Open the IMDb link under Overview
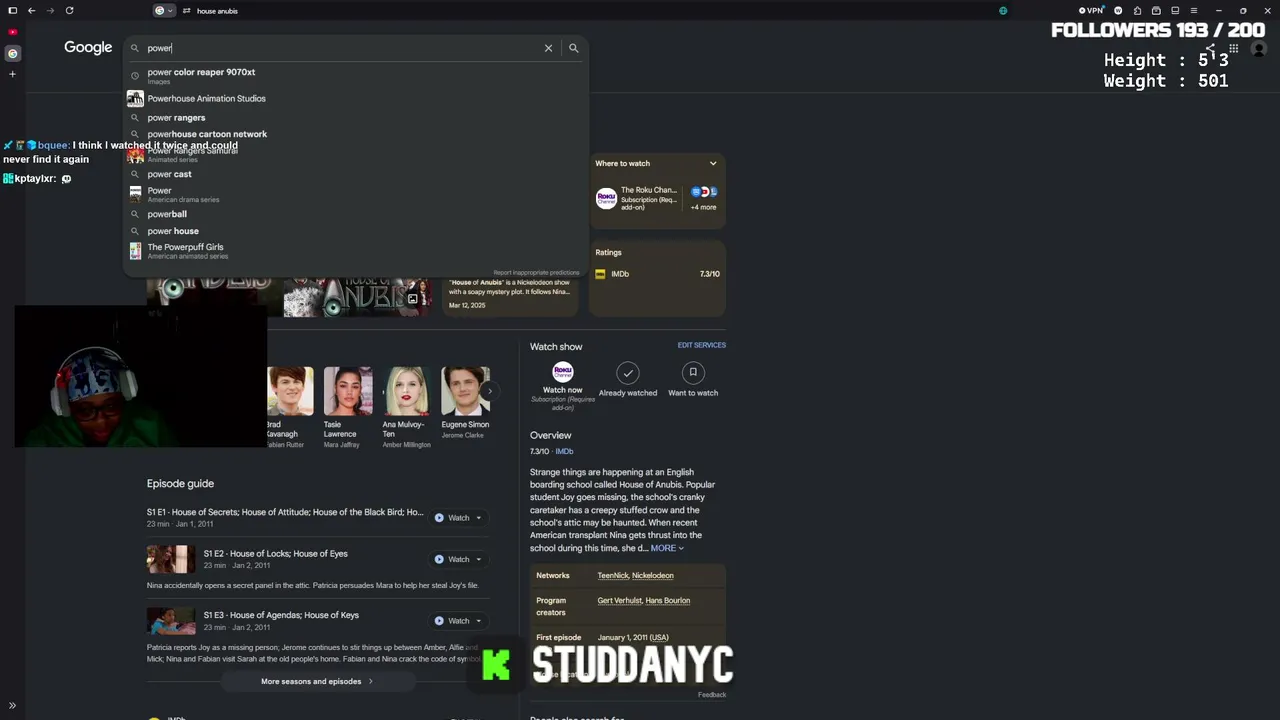 point(564,452)
